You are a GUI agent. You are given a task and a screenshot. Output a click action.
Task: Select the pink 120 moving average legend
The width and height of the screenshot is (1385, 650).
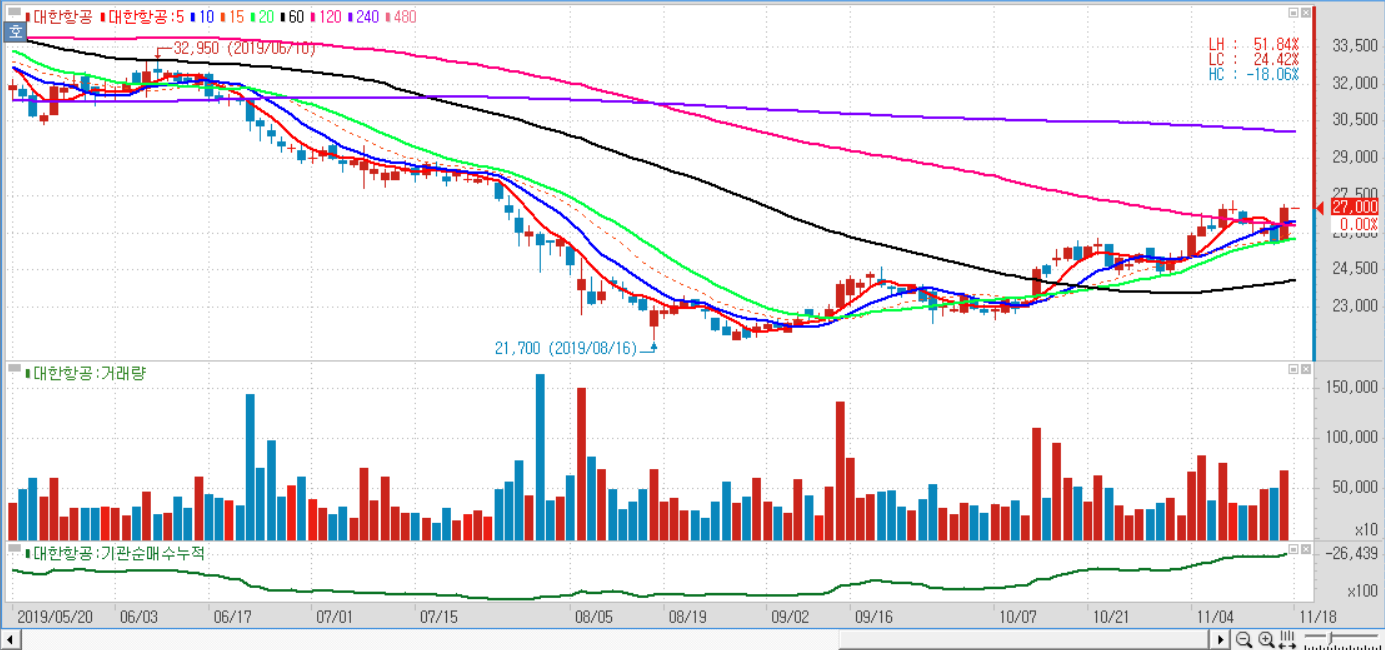[x=328, y=17]
